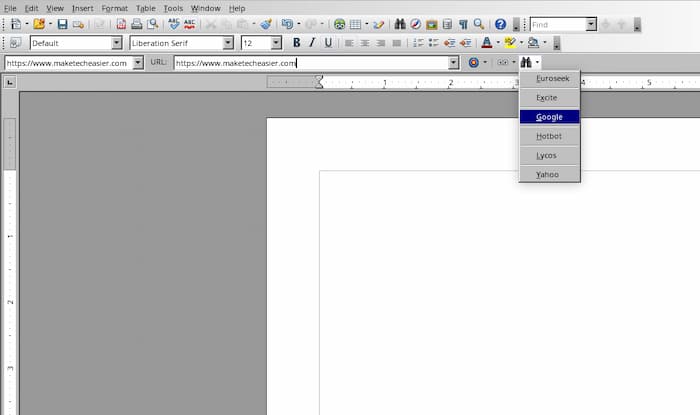Toggle Italic formatting

[x=312, y=43]
